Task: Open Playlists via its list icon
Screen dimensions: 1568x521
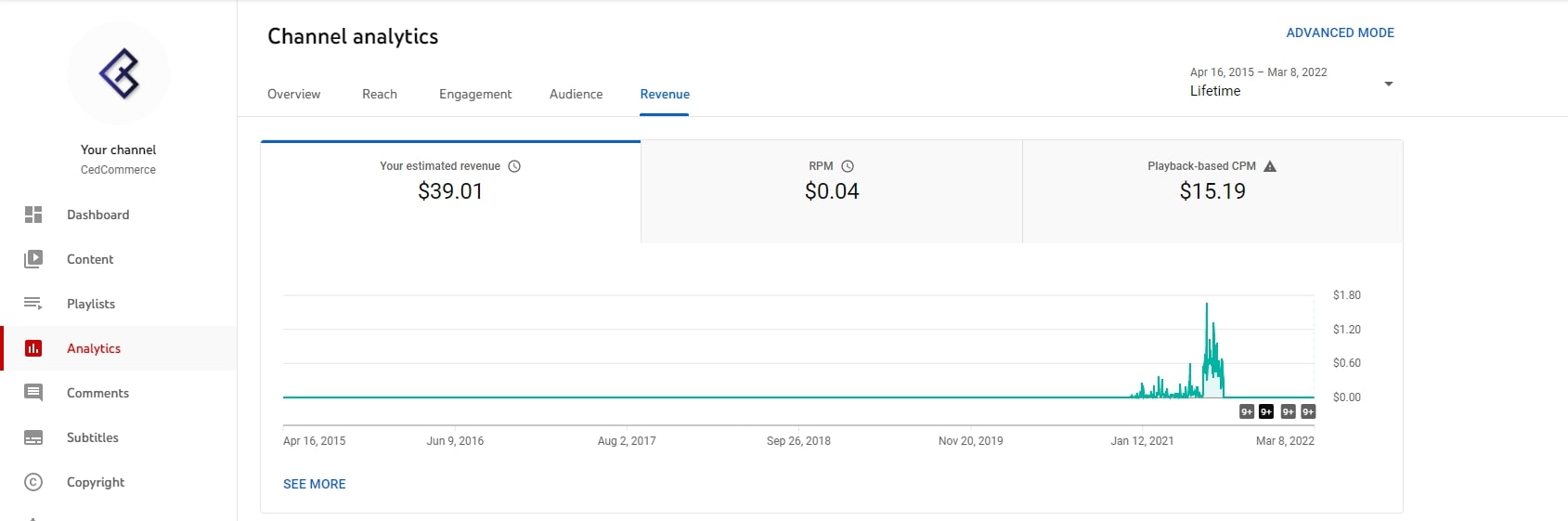Action: tap(33, 304)
